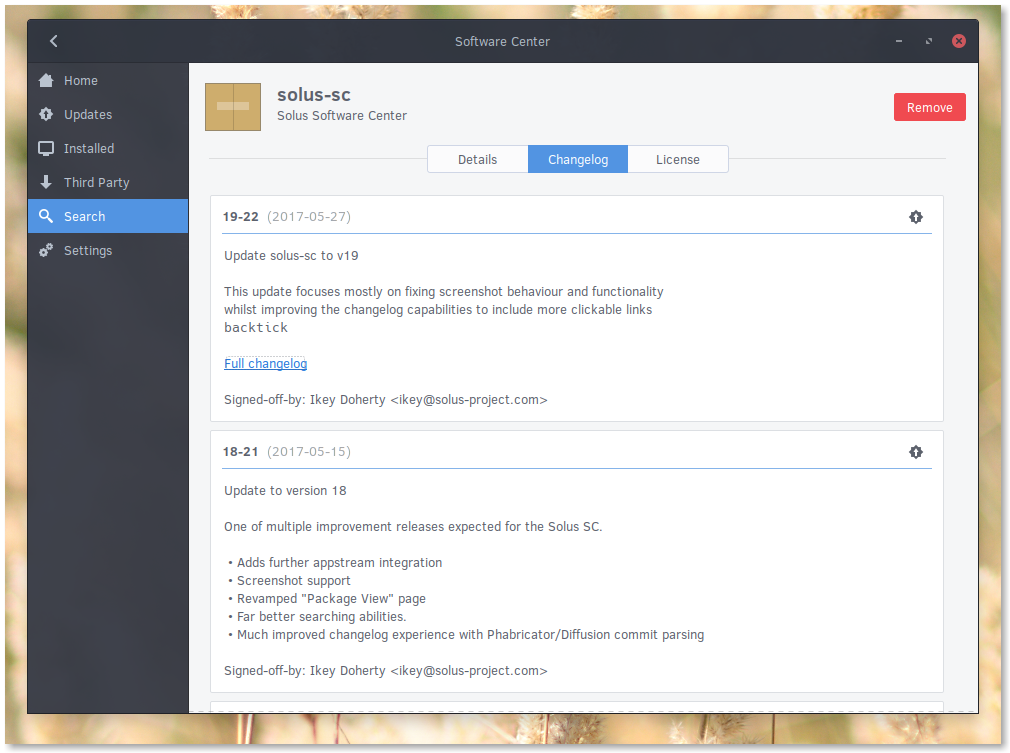Click the gear icon on 18-21 entry
The height and width of the screenshot is (753, 1010).
(916, 452)
